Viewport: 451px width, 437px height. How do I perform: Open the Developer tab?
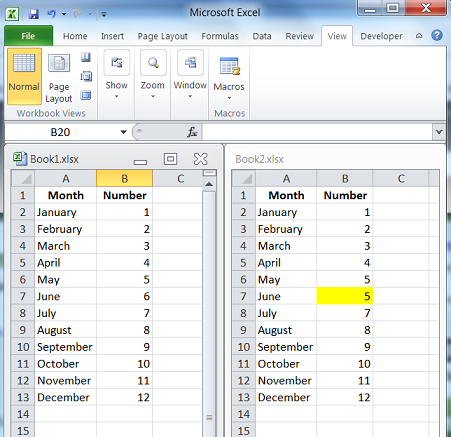[x=381, y=36]
